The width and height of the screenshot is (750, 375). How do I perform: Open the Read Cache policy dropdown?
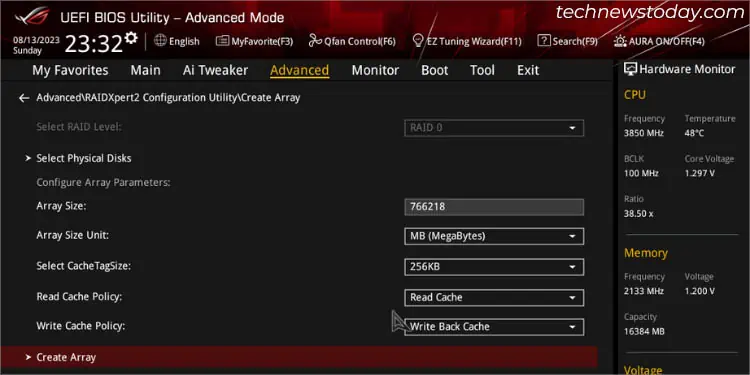coord(494,298)
